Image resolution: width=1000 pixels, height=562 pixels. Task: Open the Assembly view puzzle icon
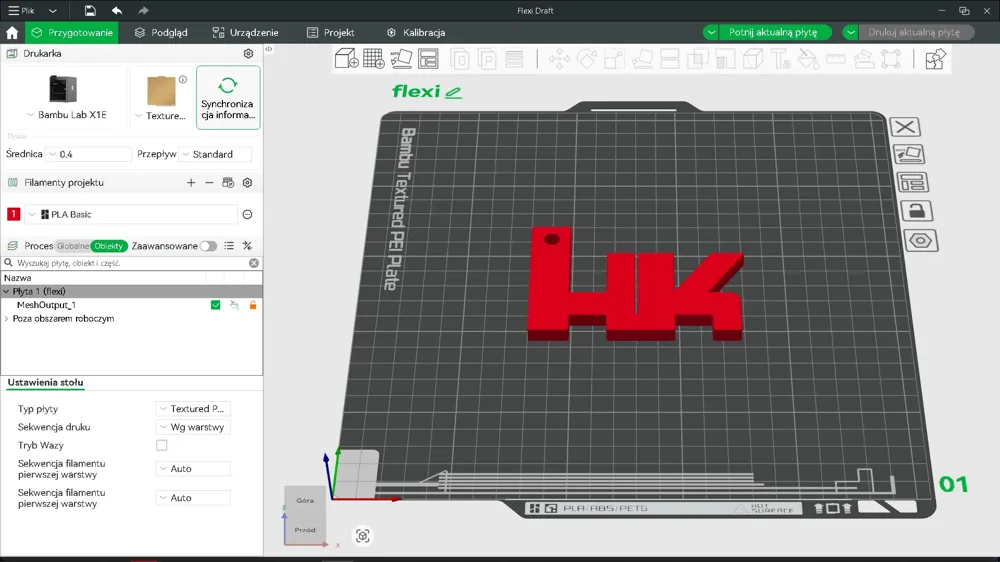pos(935,59)
